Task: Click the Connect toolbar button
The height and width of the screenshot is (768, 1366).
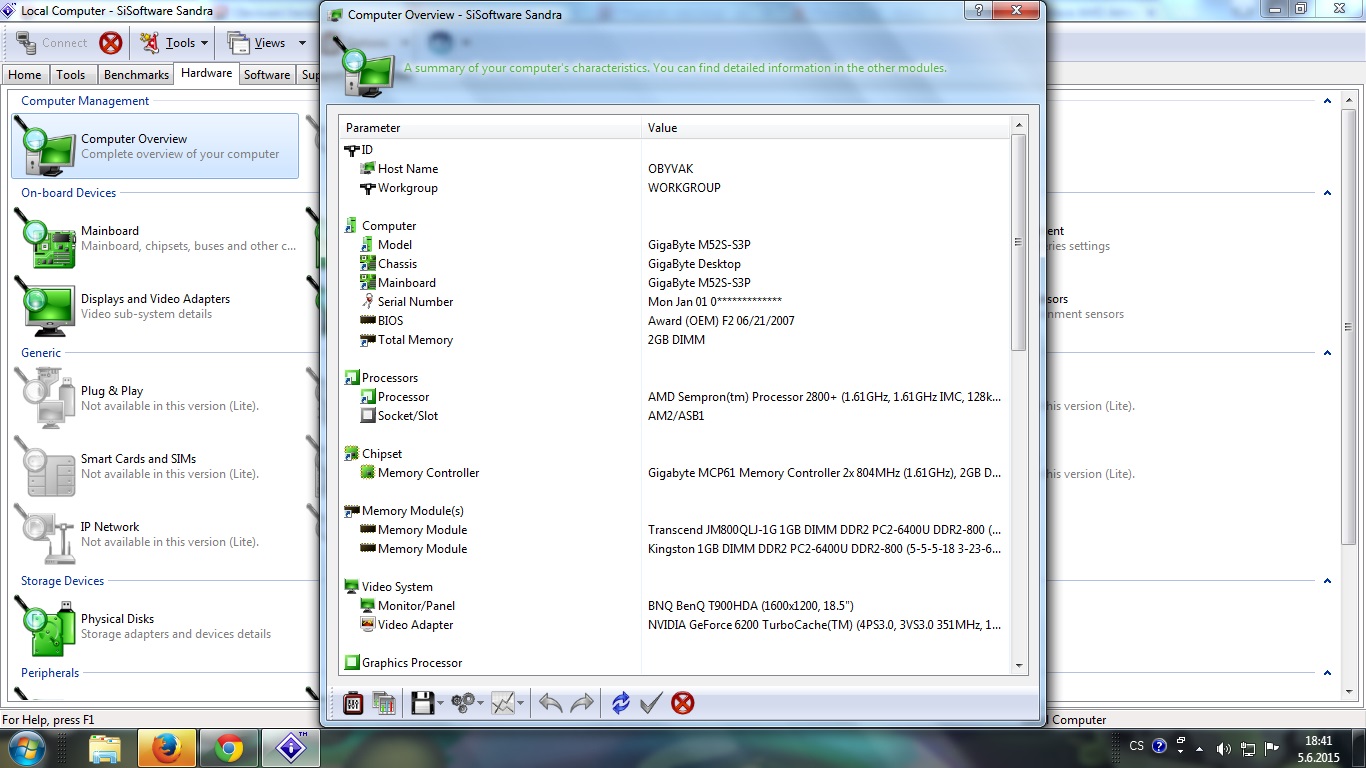Action: pyautogui.click(x=52, y=43)
